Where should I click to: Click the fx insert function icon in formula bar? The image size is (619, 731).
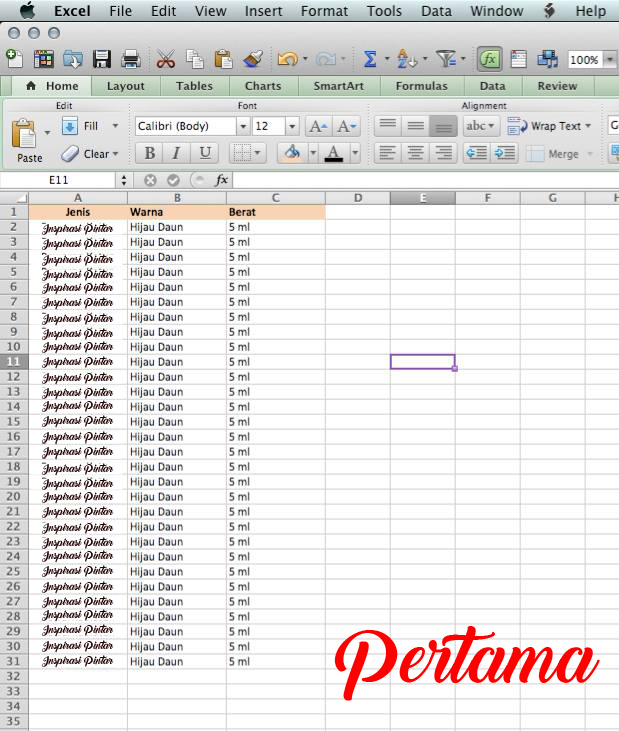pyautogui.click(x=221, y=180)
